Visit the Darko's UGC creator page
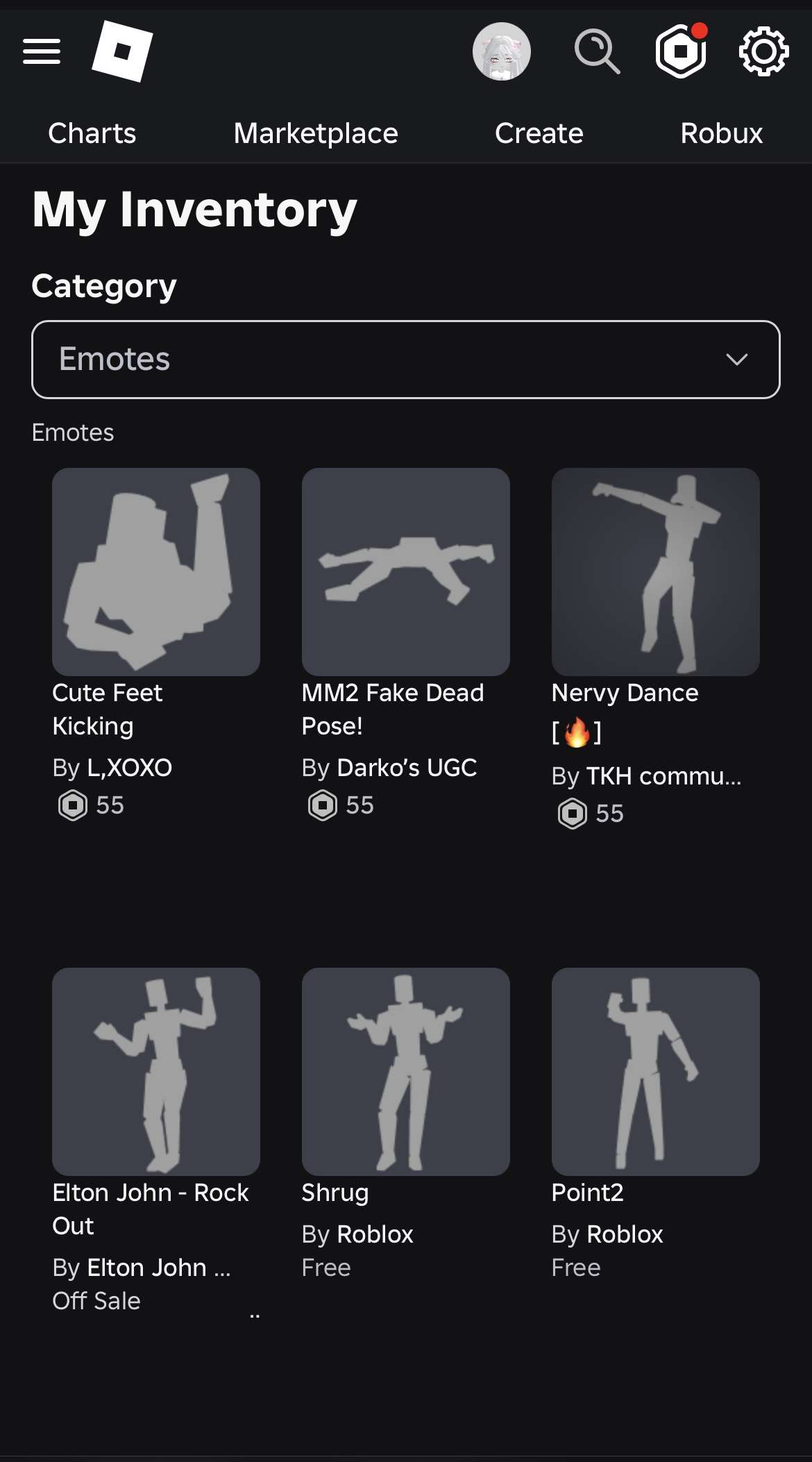812x1462 pixels. pyautogui.click(x=407, y=768)
